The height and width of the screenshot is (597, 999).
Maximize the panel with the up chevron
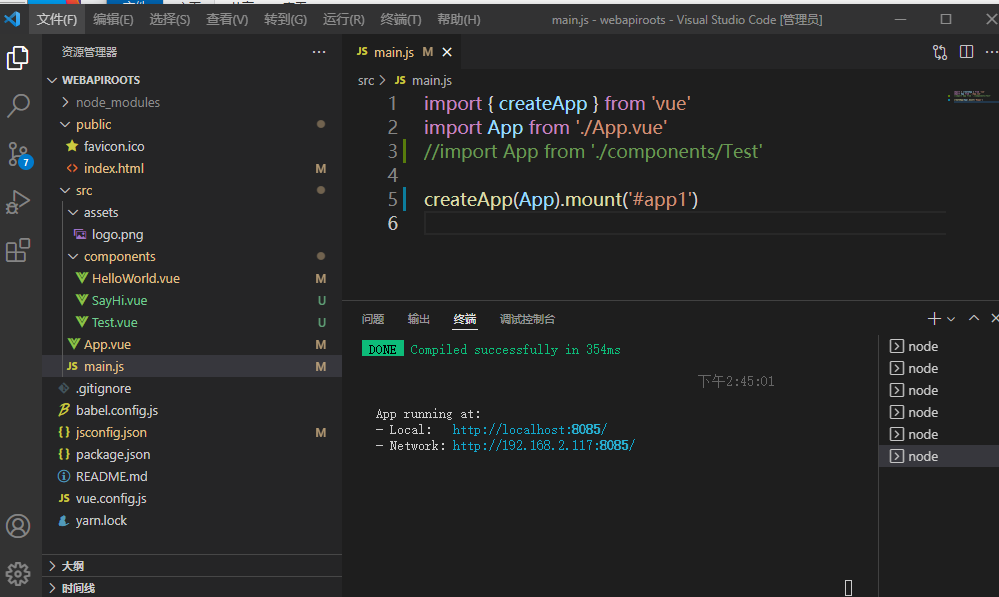(973, 319)
